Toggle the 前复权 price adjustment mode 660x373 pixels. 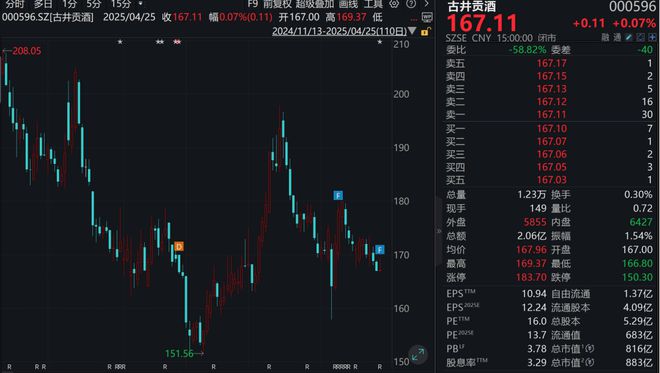(277, 4)
